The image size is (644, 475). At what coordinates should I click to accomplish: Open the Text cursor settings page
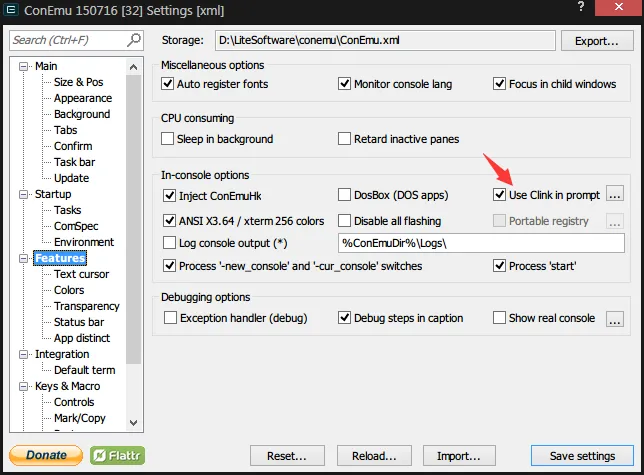pos(82,274)
